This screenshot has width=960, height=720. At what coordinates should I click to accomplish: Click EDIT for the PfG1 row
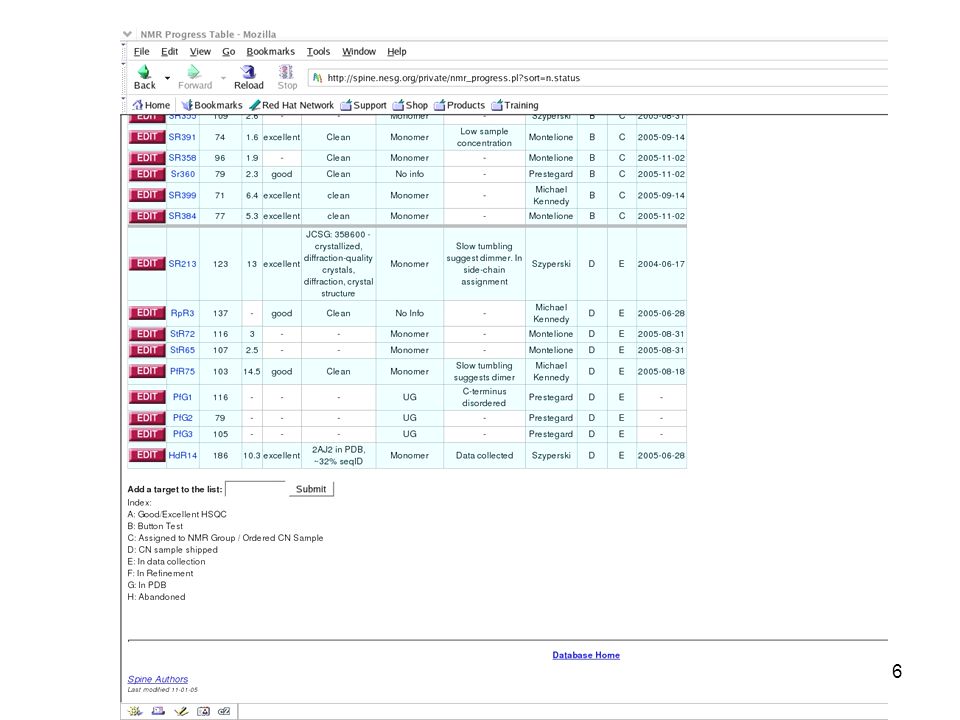click(x=147, y=397)
